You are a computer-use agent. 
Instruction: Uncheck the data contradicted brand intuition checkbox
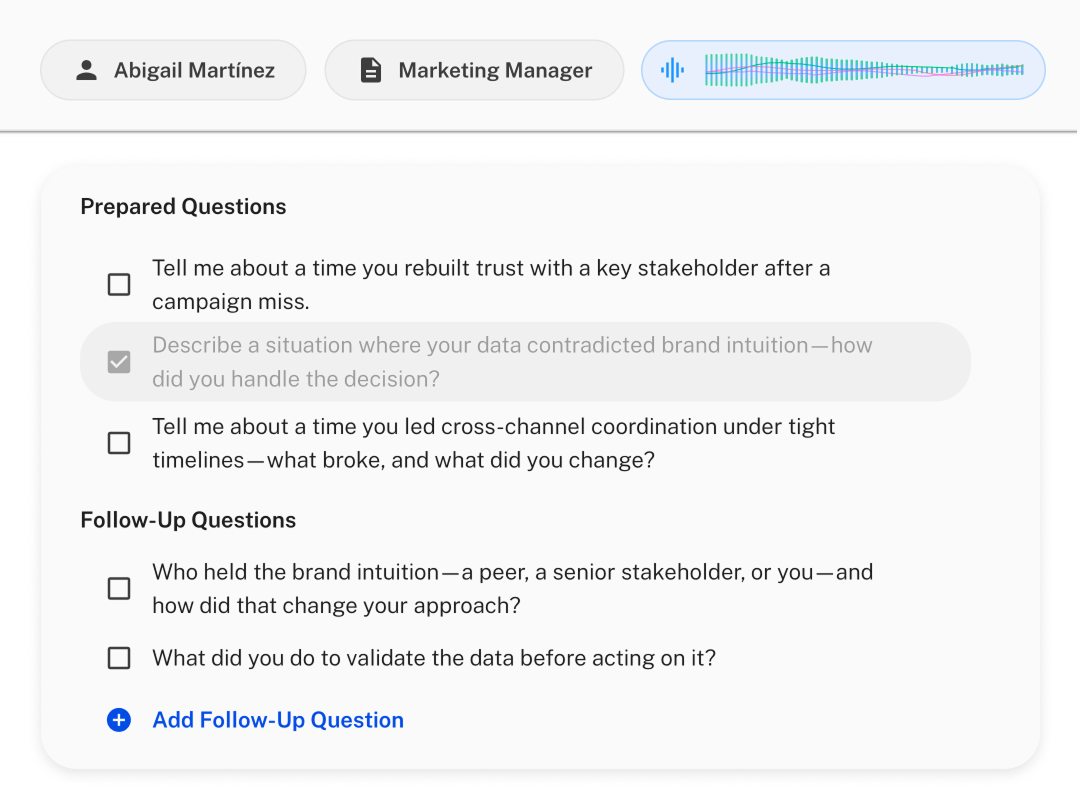tap(119, 362)
